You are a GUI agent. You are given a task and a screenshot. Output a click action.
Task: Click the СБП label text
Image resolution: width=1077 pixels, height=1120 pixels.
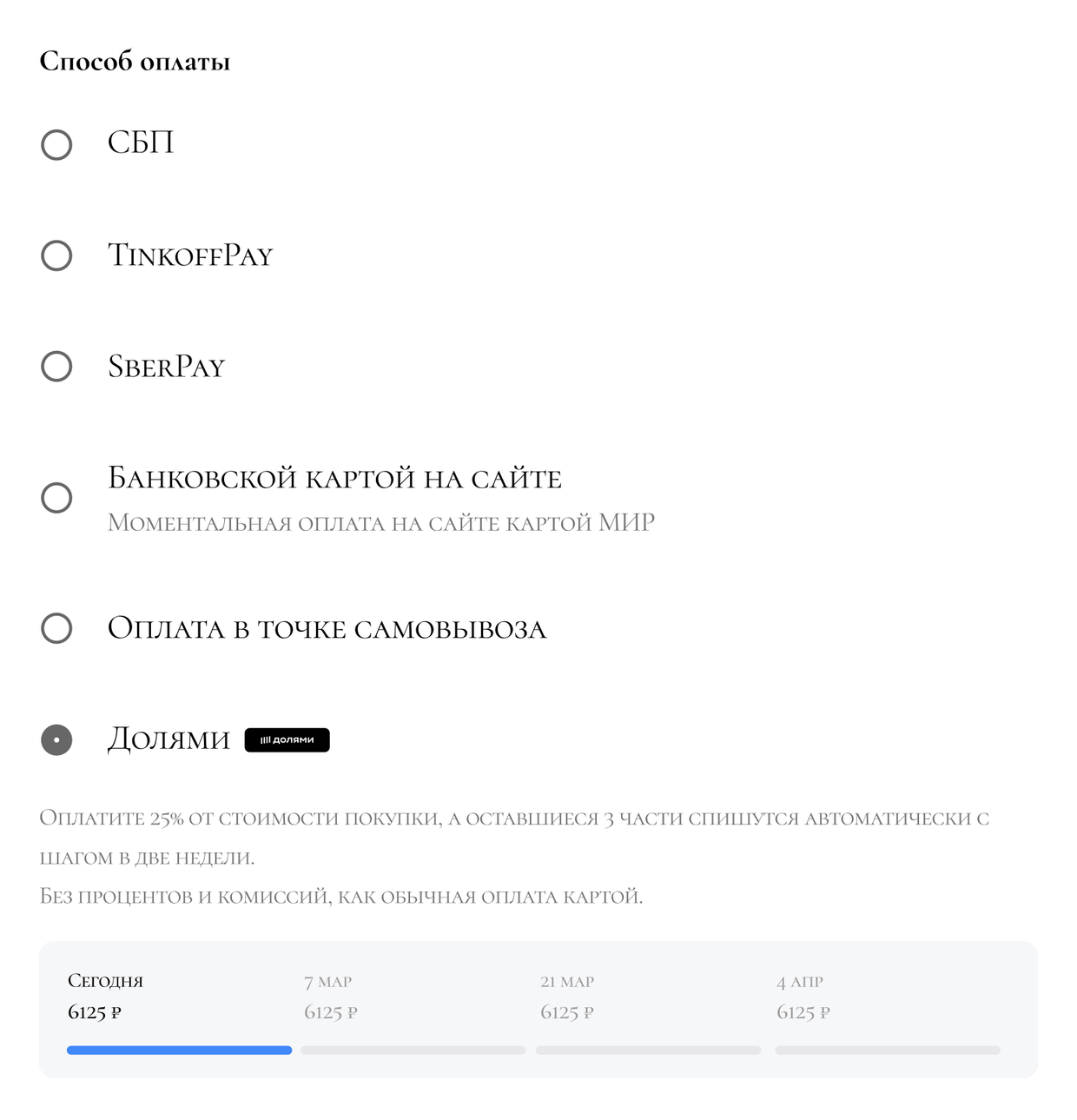click(141, 142)
